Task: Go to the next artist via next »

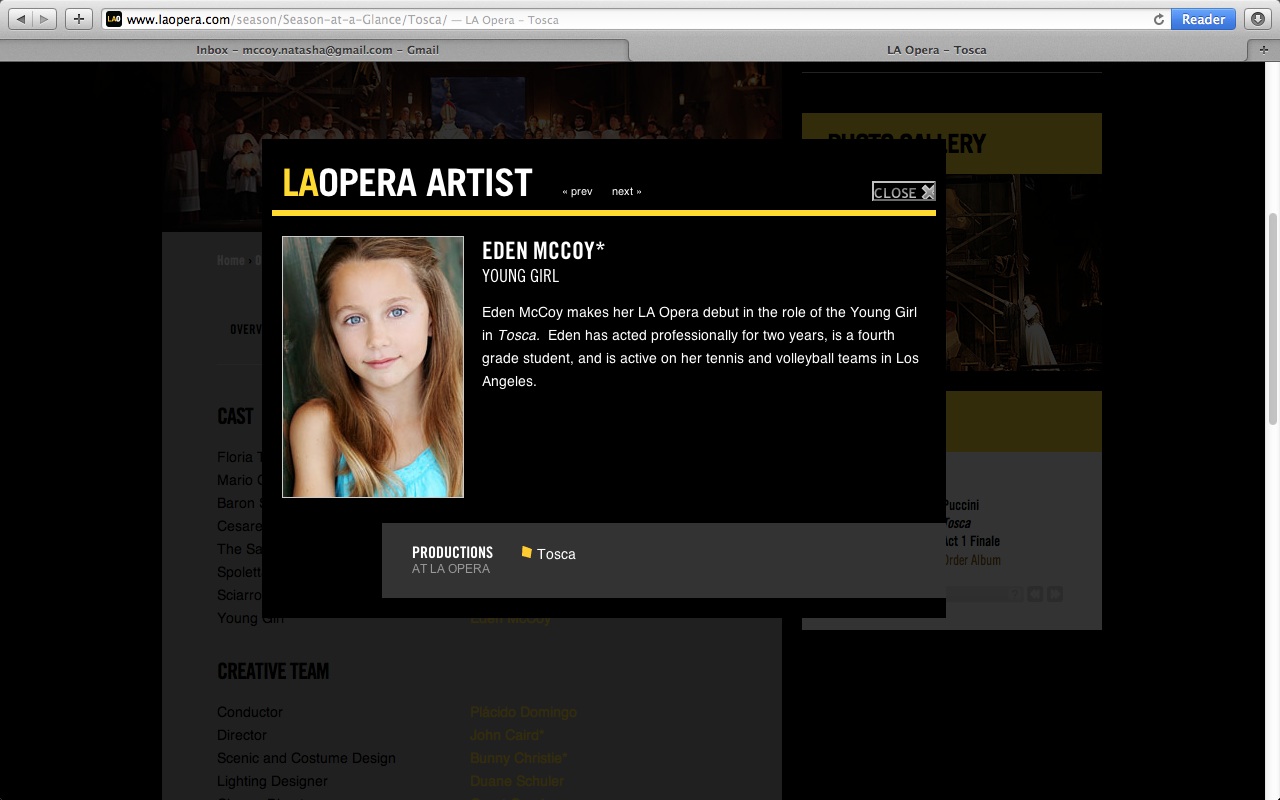Action: [627, 191]
